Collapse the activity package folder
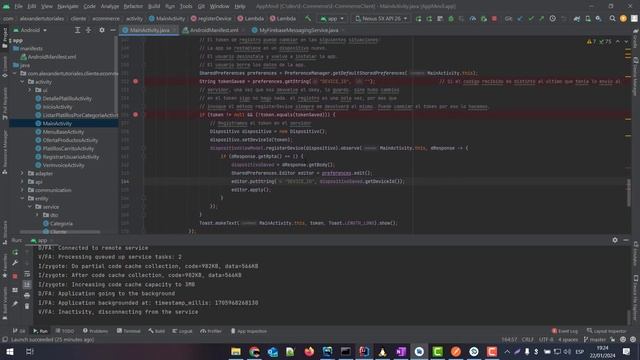The image size is (640, 360). pos(22,82)
